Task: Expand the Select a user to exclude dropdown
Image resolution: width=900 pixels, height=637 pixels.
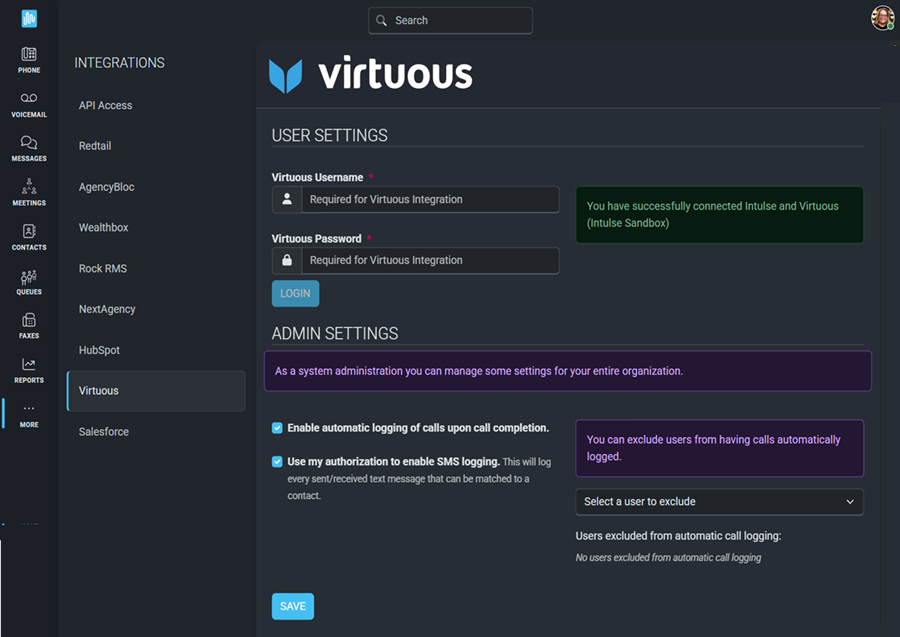Action: (x=719, y=502)
